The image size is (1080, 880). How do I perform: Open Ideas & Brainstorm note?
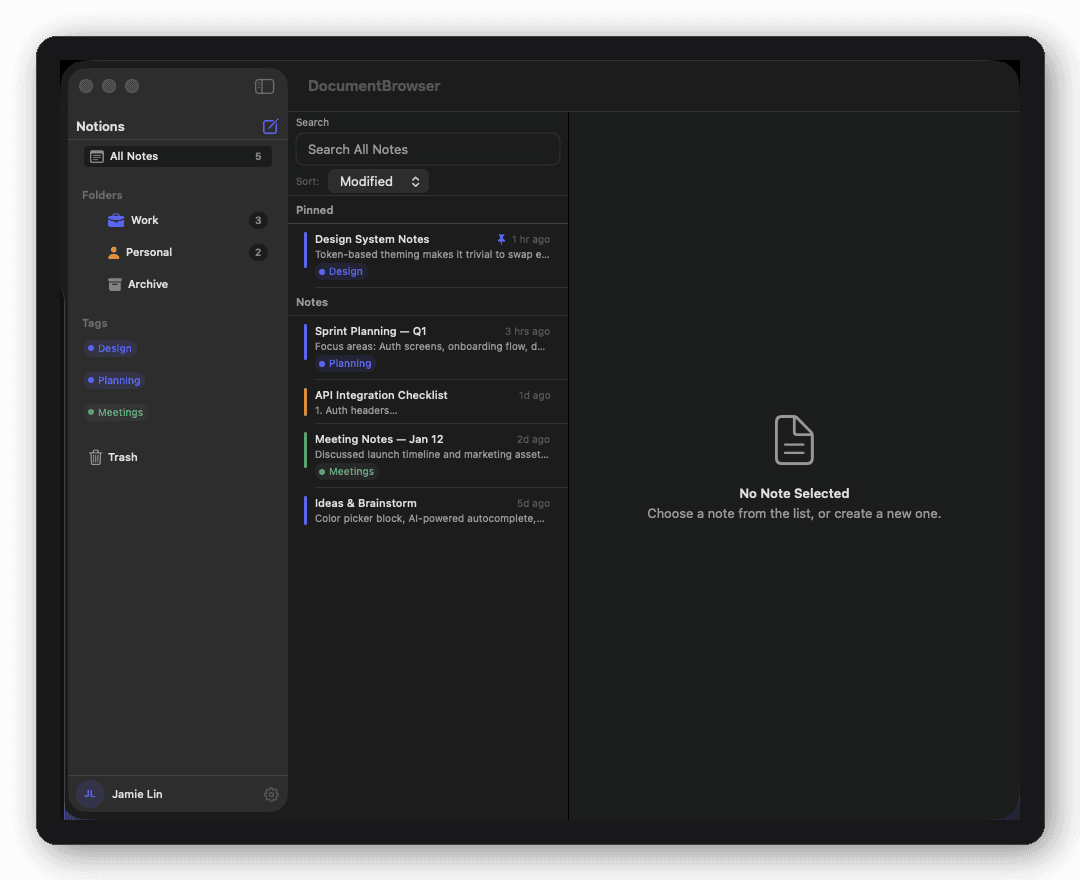point(428,510)
